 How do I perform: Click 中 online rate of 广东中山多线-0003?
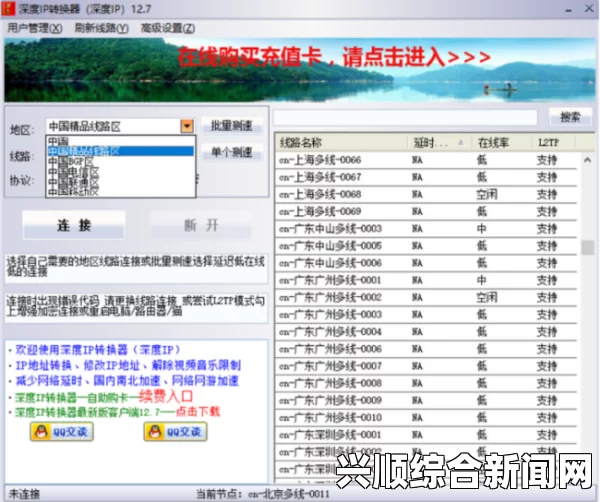[x=481, y=229]
